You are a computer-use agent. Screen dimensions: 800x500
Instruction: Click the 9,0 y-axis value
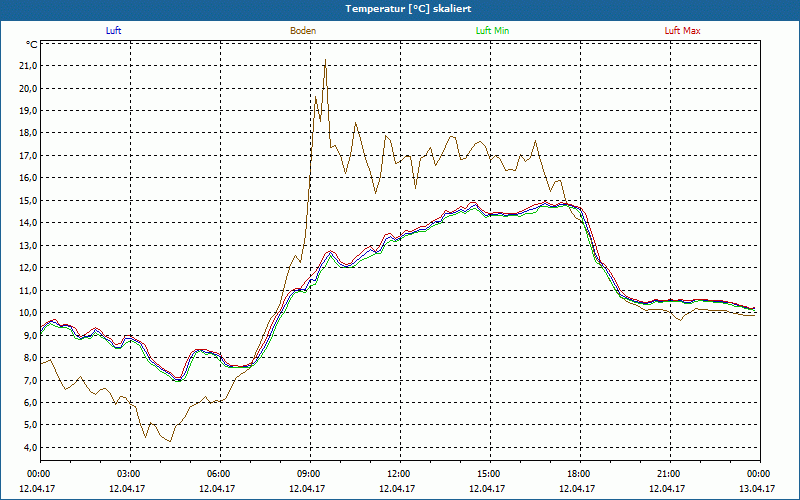click(x=31, y=335)
